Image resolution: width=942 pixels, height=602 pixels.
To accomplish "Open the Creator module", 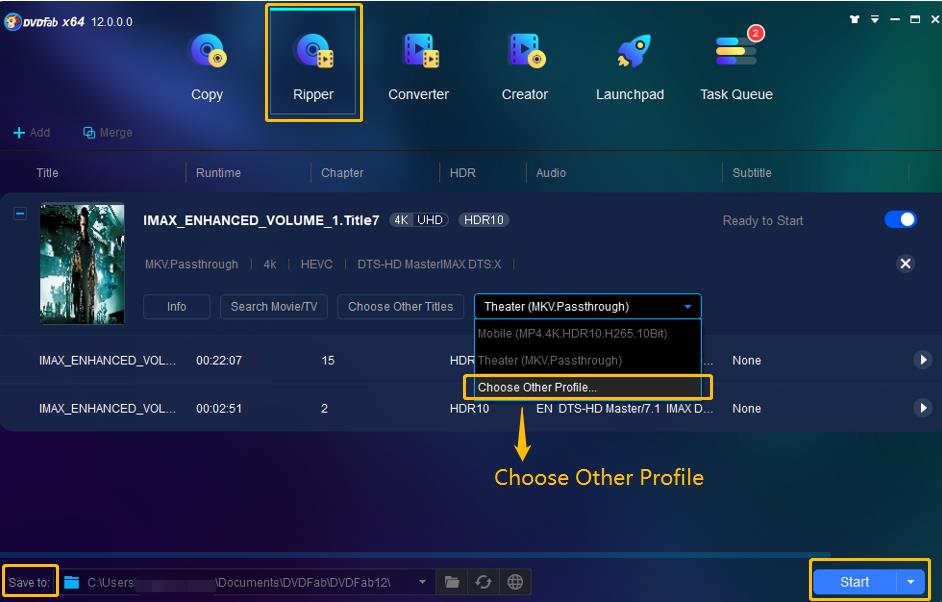I will point(524,66).
